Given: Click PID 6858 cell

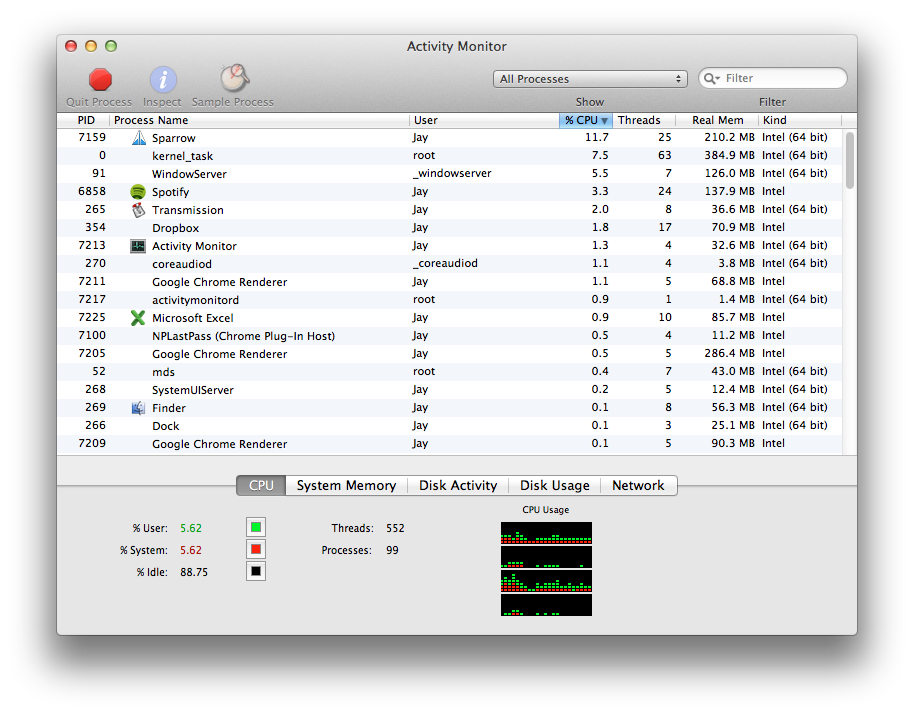Looking at the screenshot, I should tap(92, 191).
